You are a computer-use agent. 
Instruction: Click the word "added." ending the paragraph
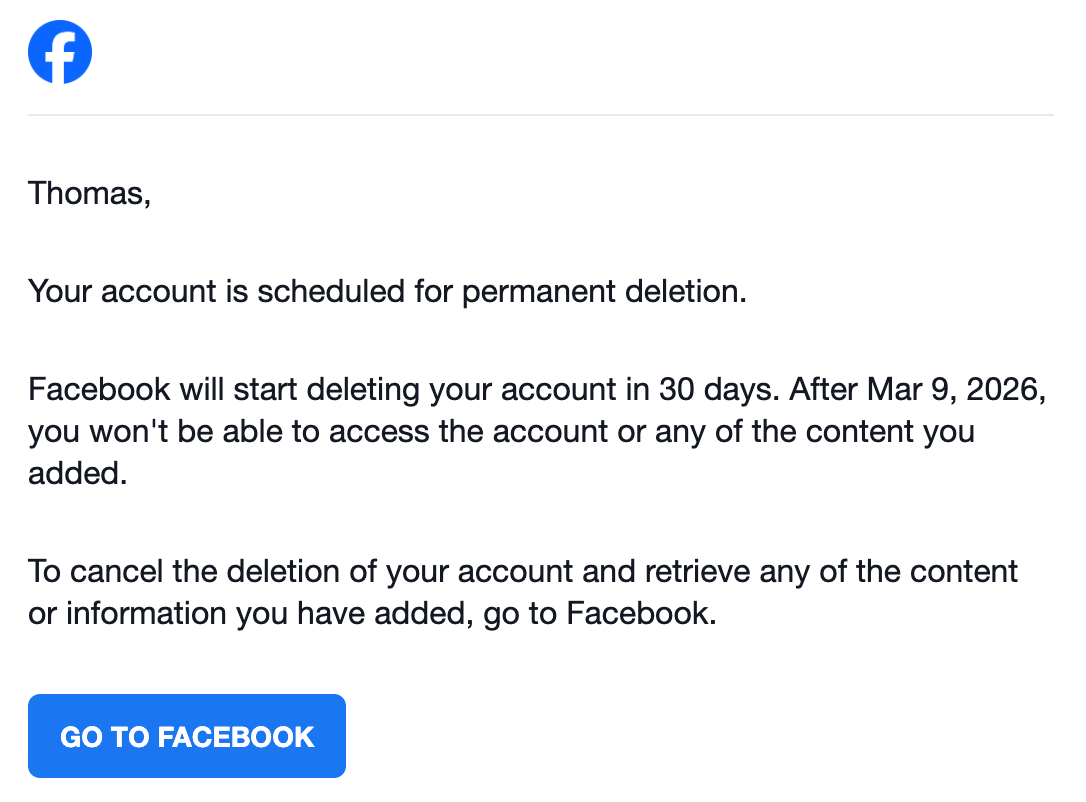coord(78,473)
